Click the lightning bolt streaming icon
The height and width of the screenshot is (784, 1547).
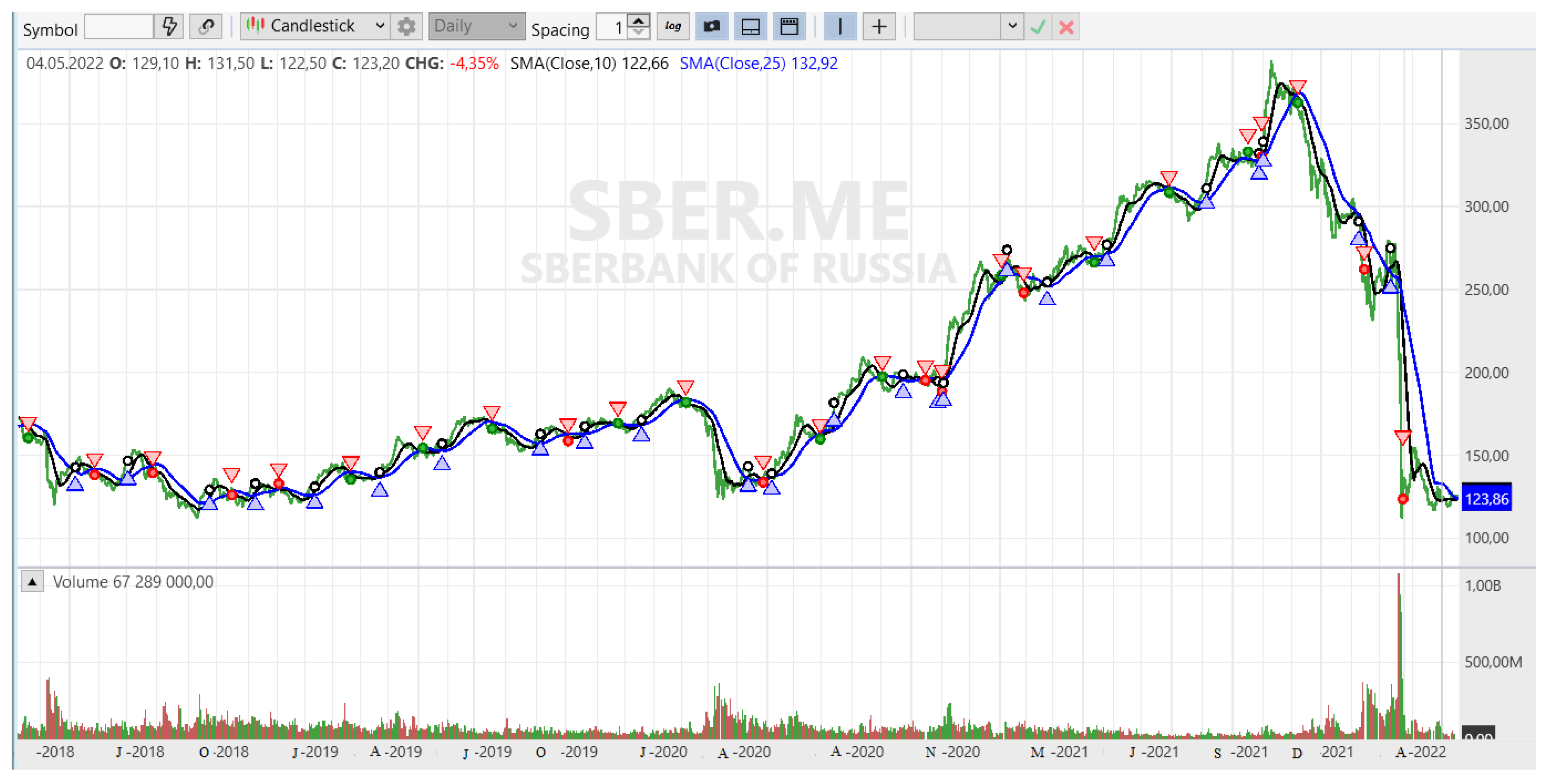(x=169, y=27)
